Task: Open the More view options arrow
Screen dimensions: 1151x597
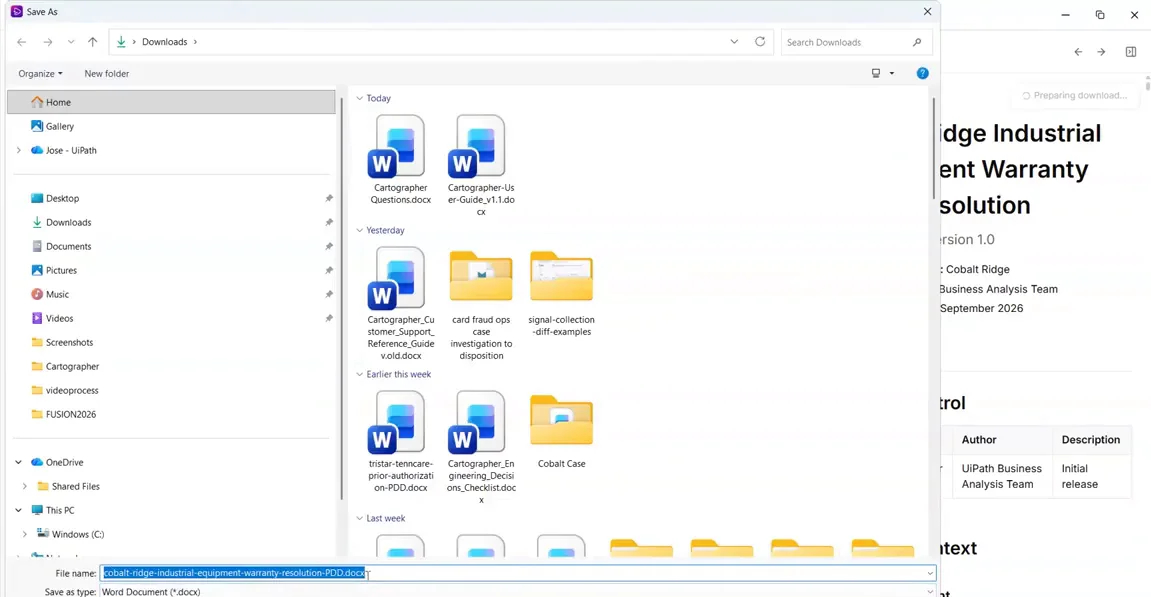Action: point(892,73)
